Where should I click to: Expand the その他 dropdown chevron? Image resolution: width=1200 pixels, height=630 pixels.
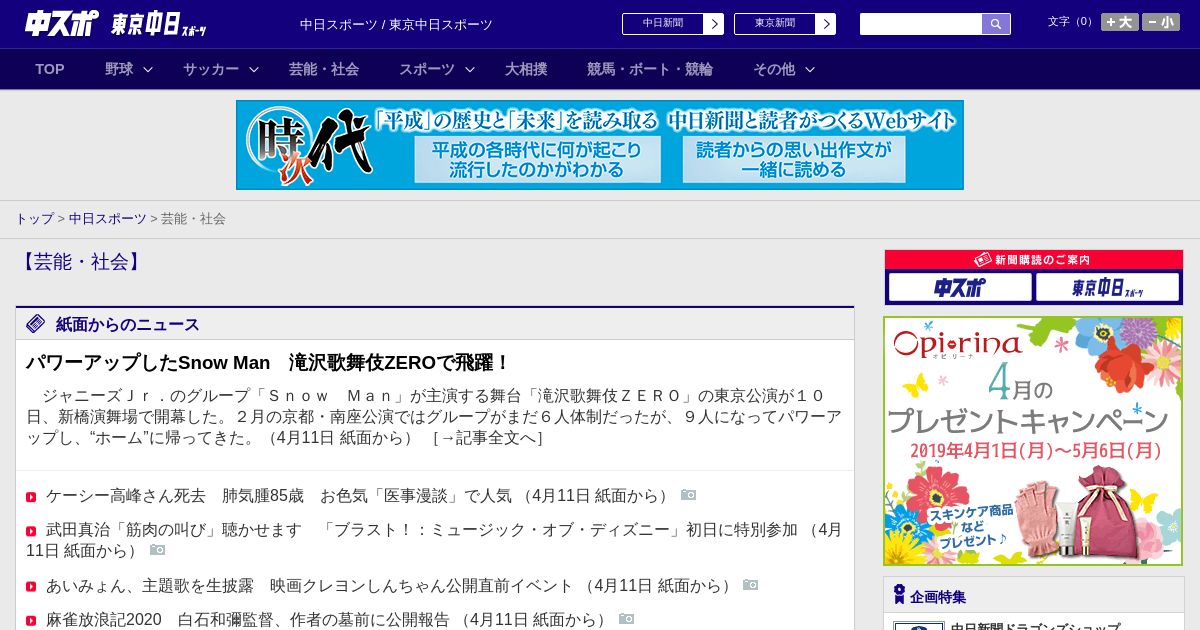point(810,69)
